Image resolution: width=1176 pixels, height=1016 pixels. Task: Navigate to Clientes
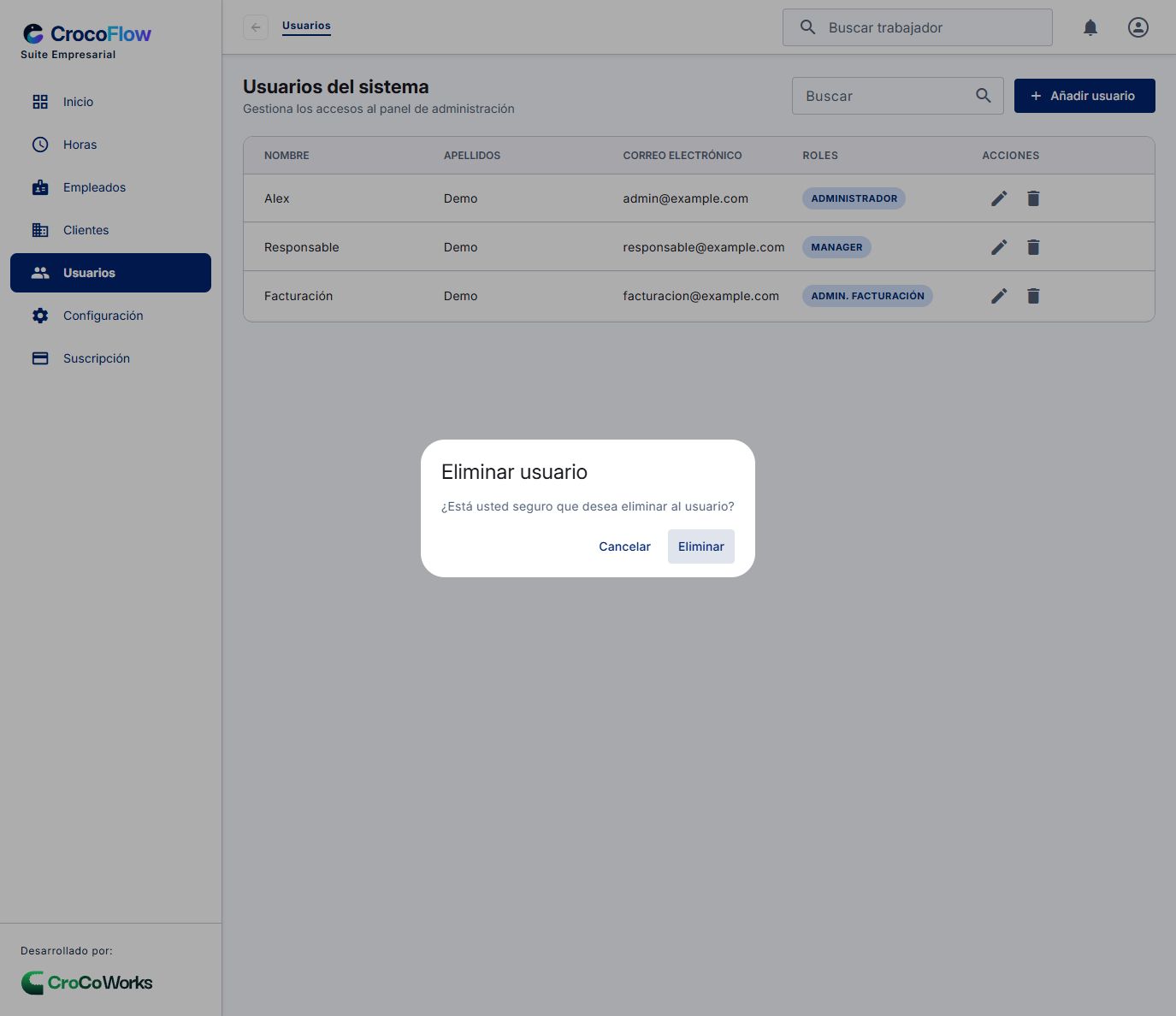coord(110,230)
